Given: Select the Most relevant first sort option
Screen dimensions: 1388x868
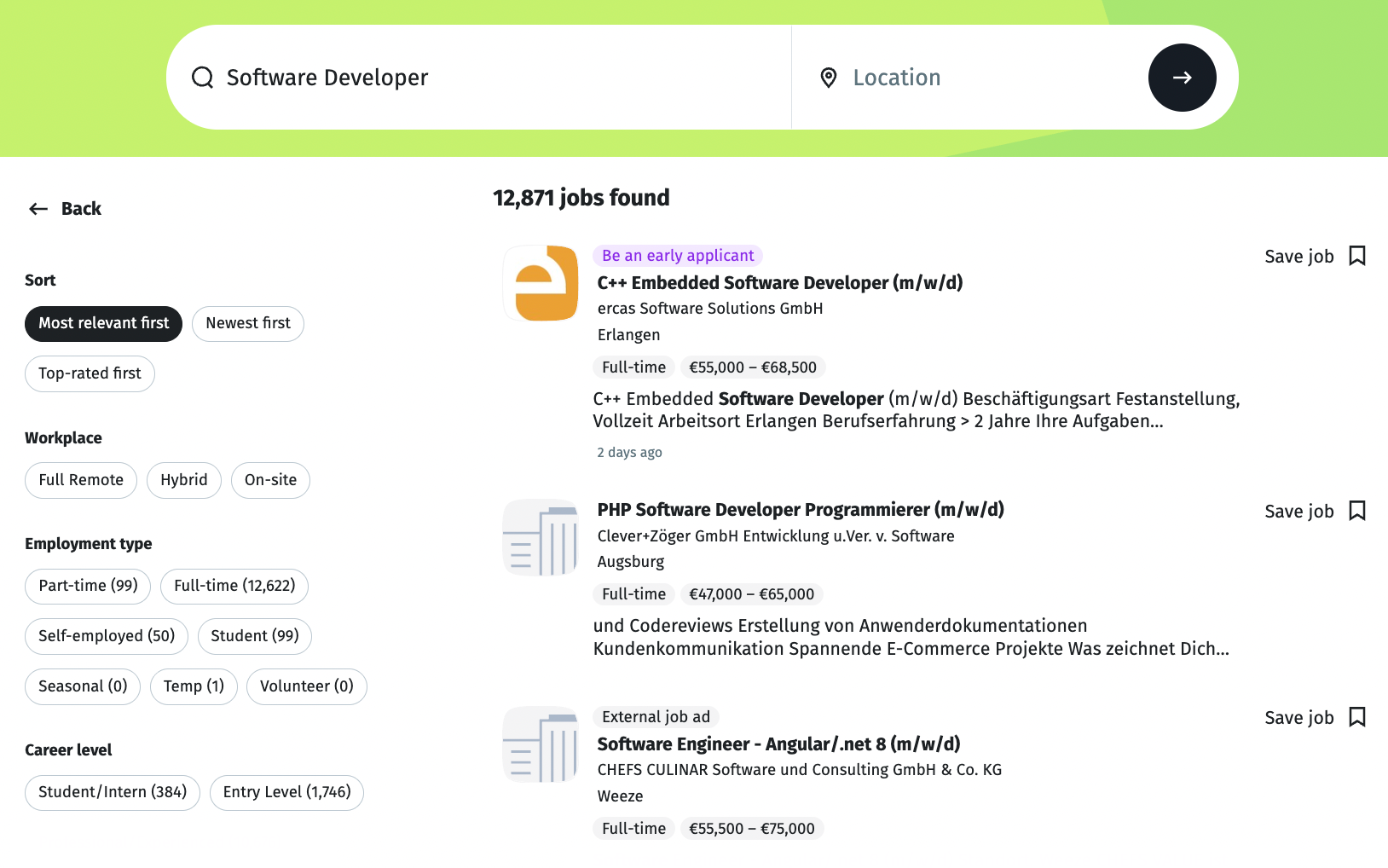Looking at the screenshot, I should 103,323.
